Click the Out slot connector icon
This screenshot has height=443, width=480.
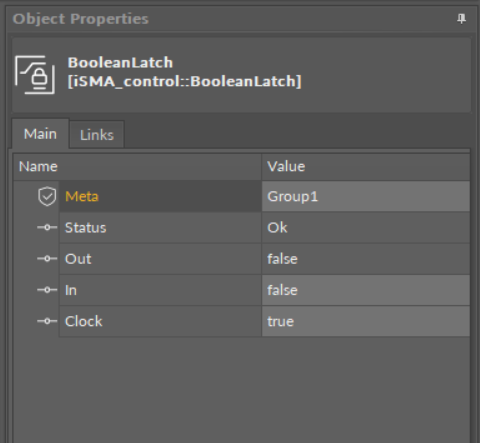[x=47, y=259]
